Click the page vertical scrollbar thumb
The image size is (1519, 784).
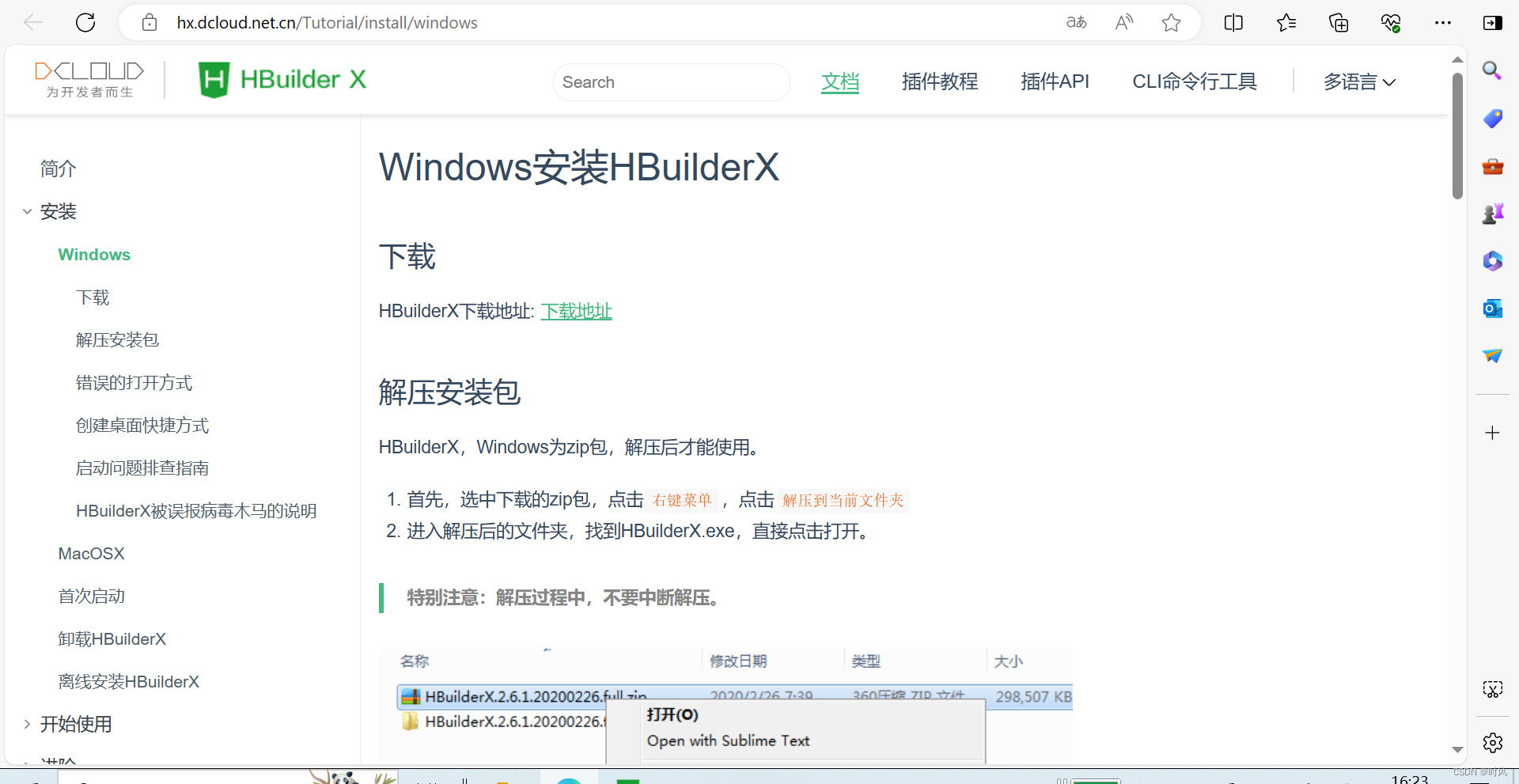(1457, 136)
